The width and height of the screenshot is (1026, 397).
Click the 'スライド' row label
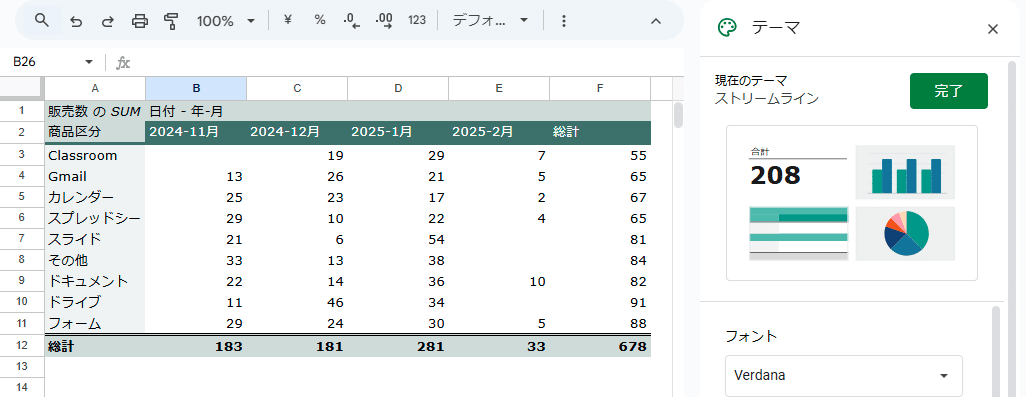pos(95,239)
